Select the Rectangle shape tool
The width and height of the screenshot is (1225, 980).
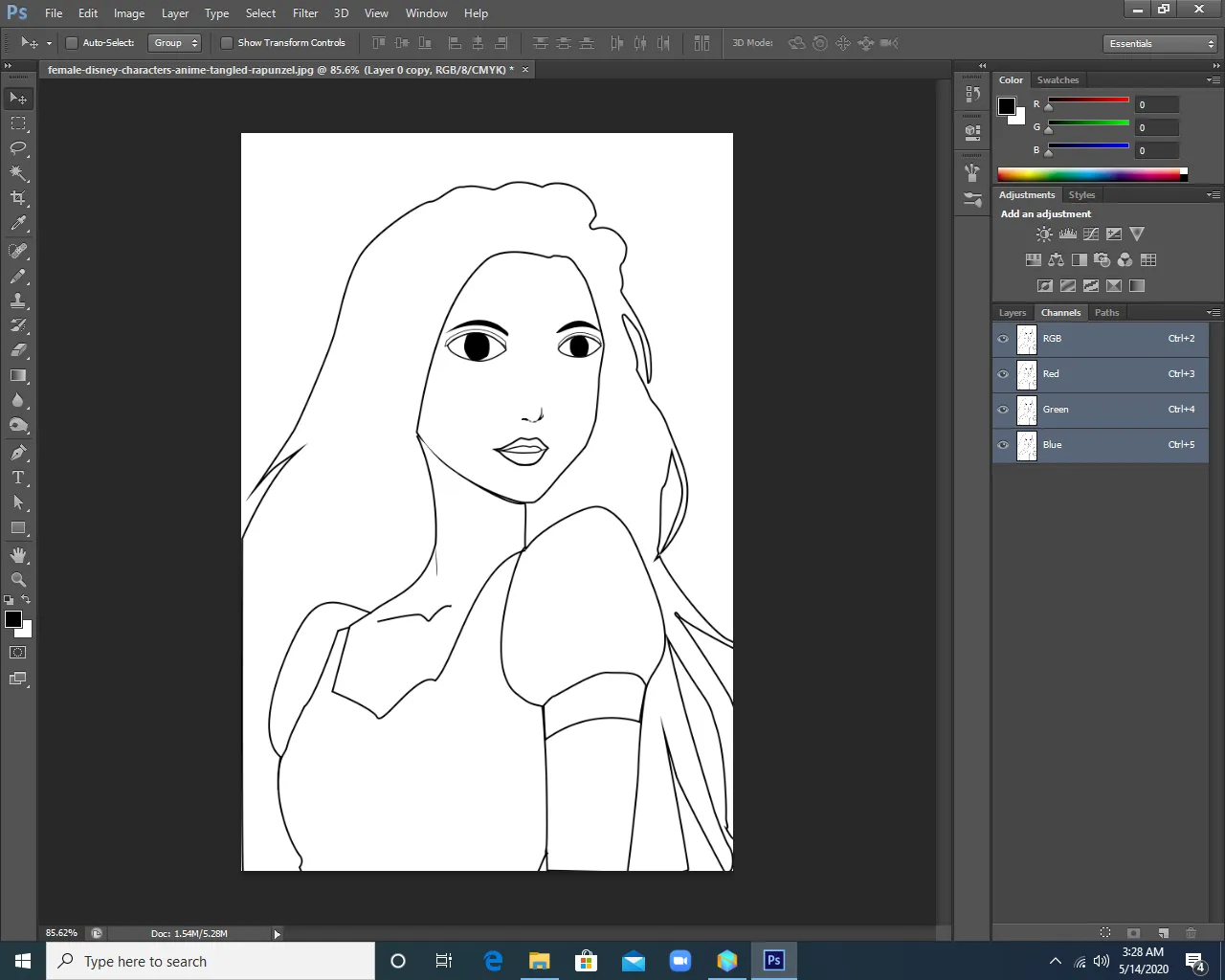18,527
